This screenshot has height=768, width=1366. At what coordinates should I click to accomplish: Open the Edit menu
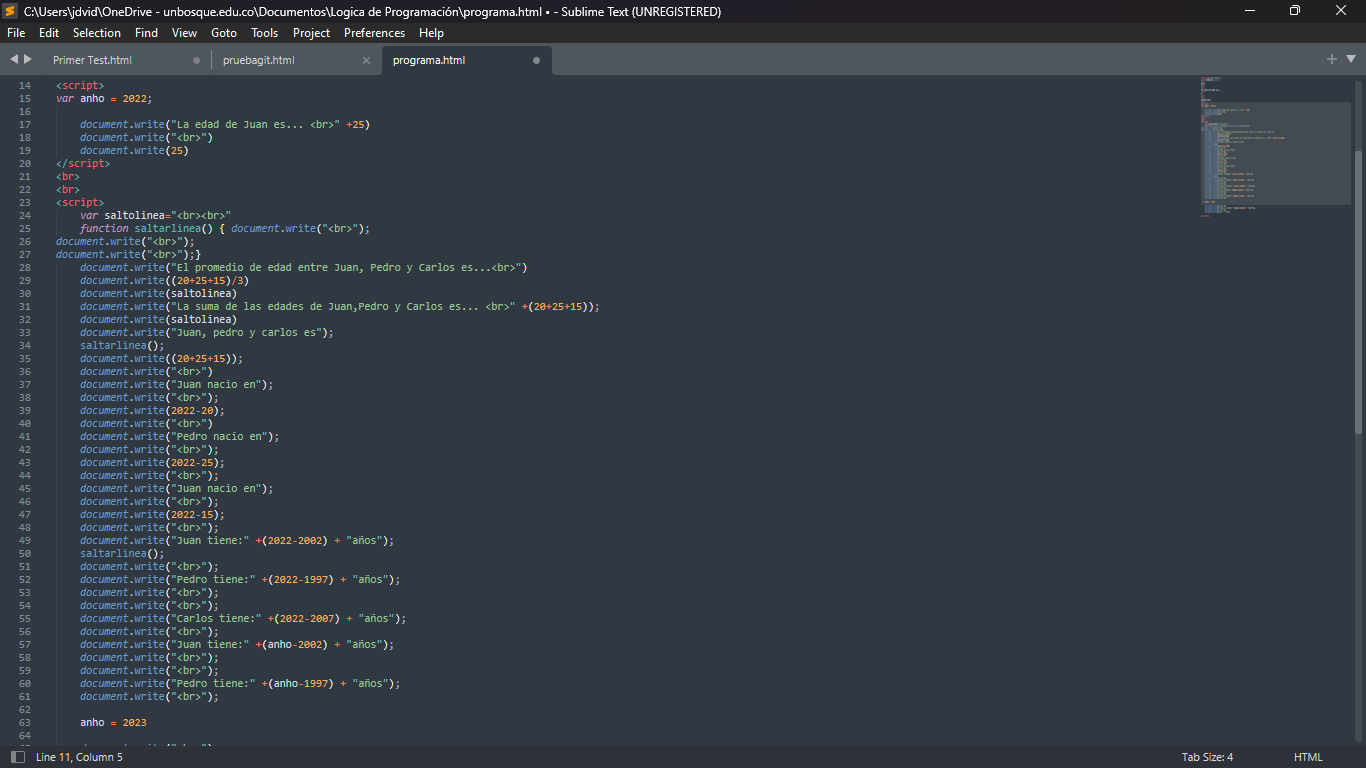coord(49,33)
